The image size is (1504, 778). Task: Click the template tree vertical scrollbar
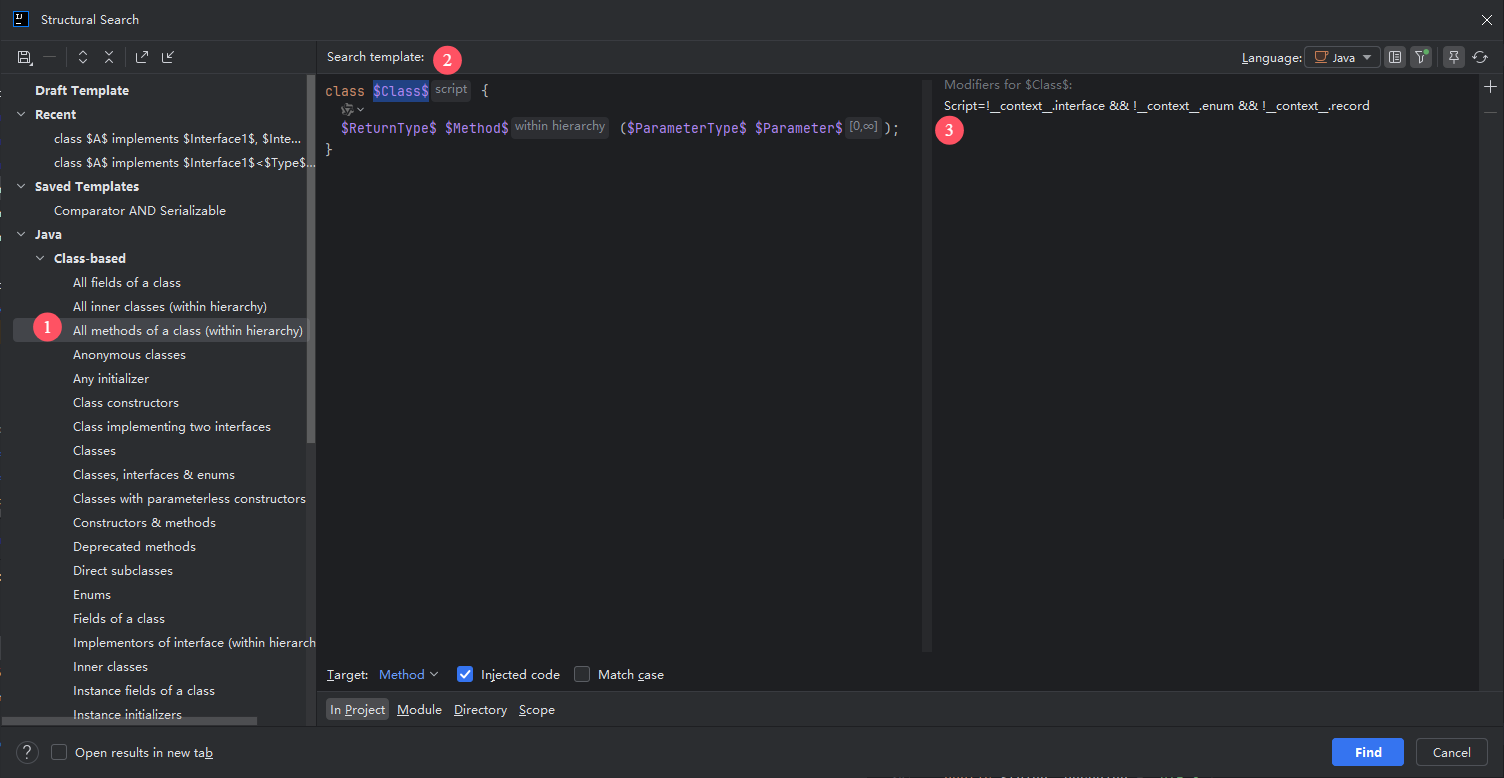pos(311,260)
